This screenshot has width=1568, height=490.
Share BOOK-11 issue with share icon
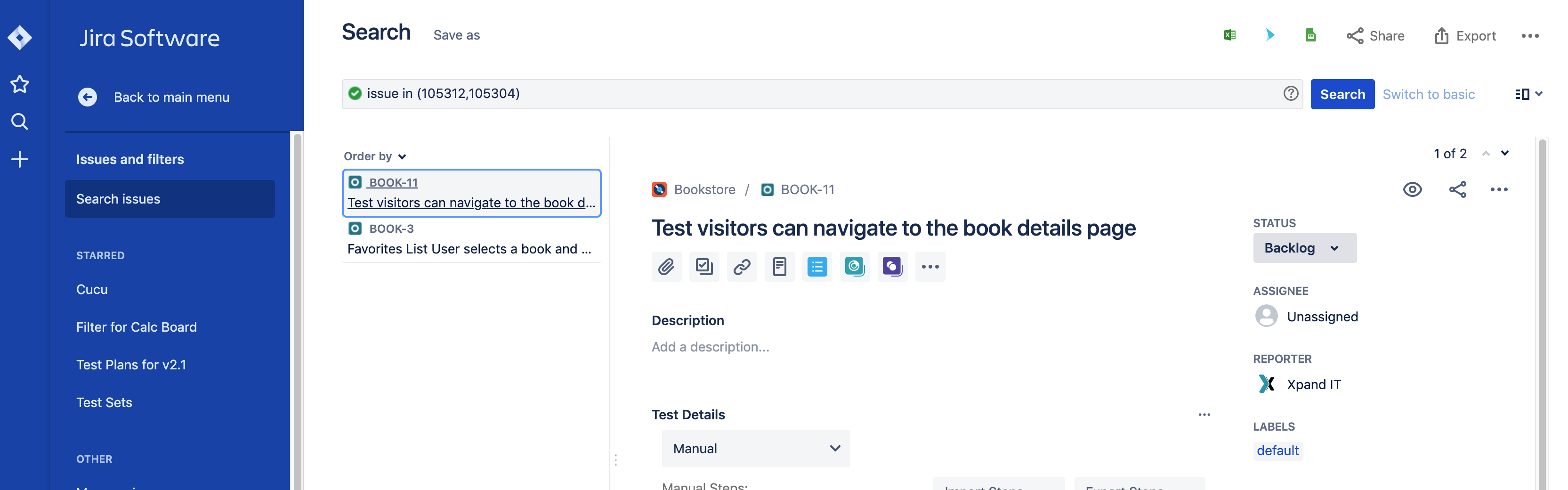(x=1457, y=189)
